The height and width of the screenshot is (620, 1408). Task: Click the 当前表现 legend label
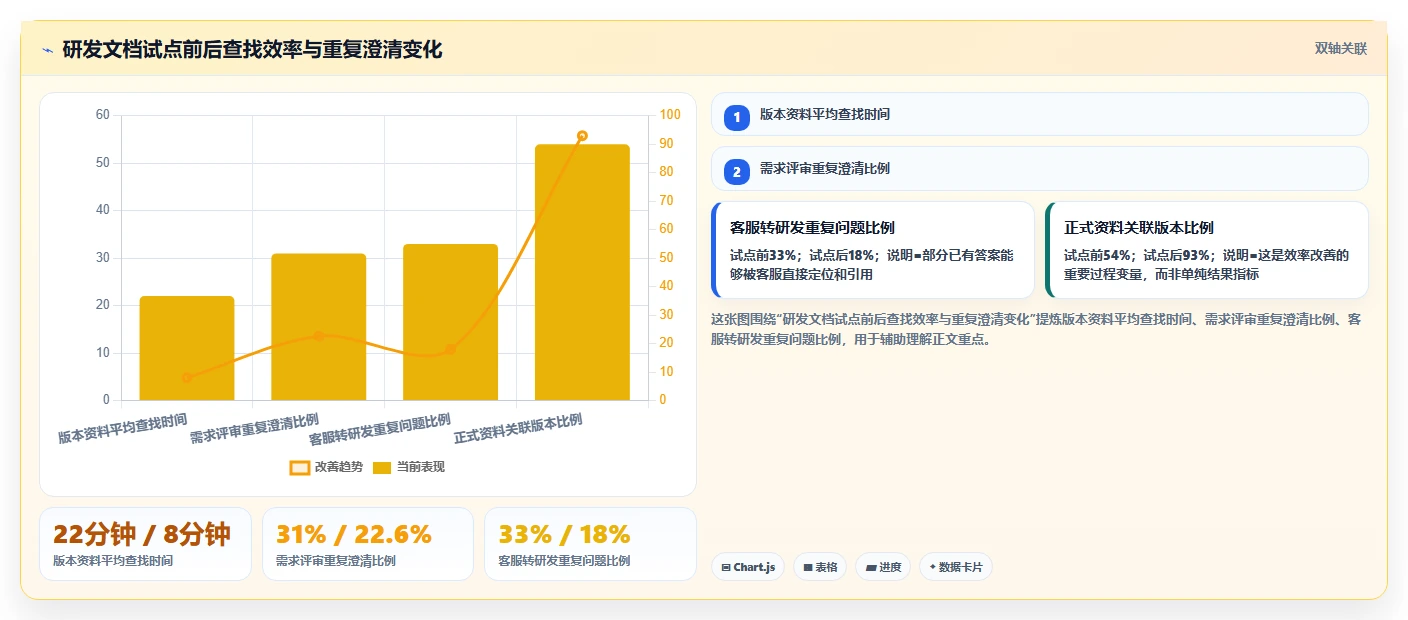tap(421, 467)
